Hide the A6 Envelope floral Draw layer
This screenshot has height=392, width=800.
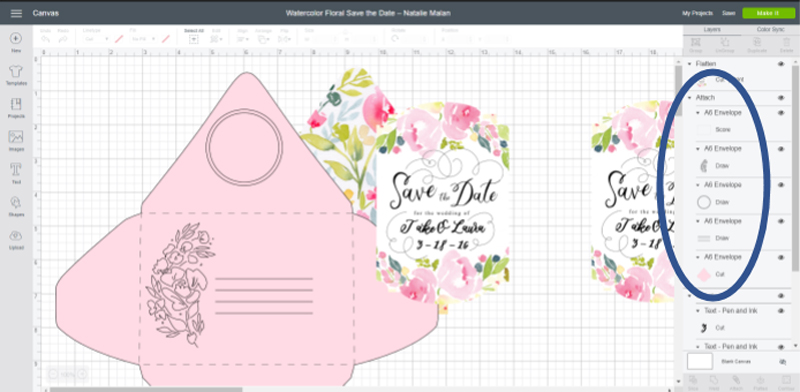(781, 149)
